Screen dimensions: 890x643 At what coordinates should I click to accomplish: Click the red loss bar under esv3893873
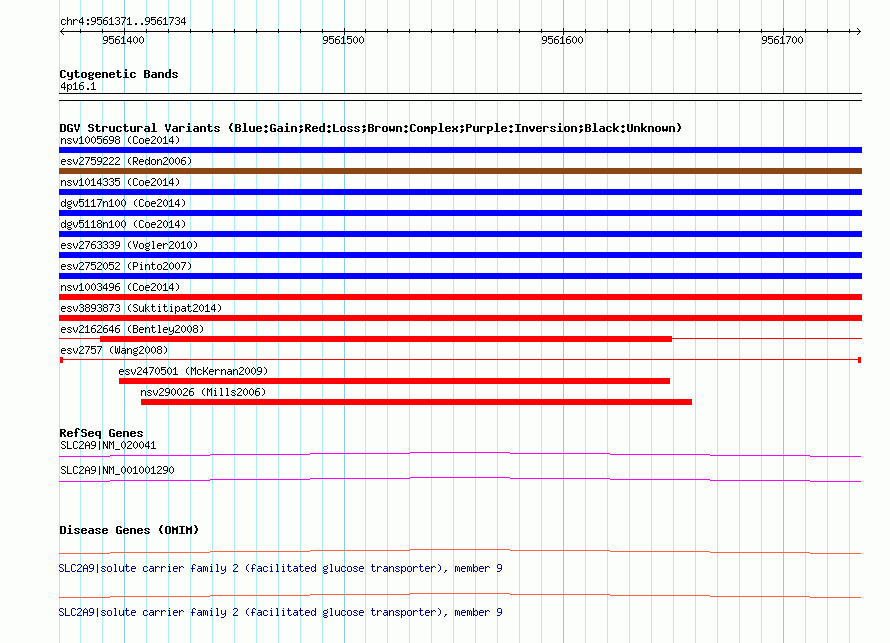point(460,318)
